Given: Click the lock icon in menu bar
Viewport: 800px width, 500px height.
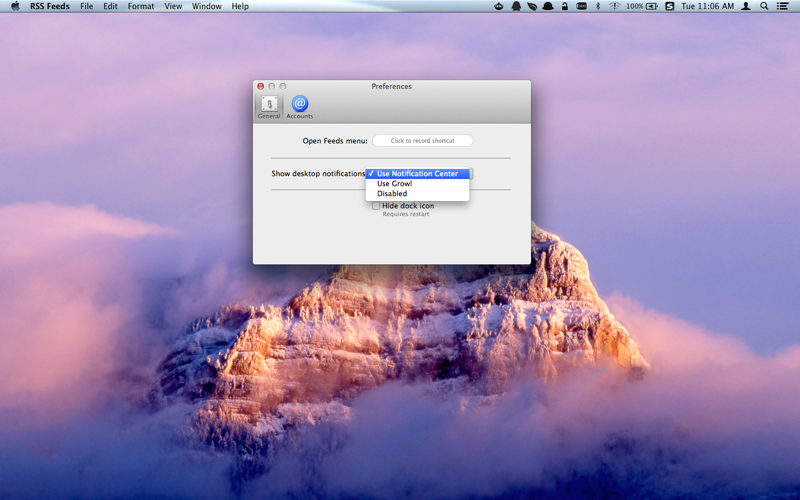Looking at the screenshot, I should point(565,6).
